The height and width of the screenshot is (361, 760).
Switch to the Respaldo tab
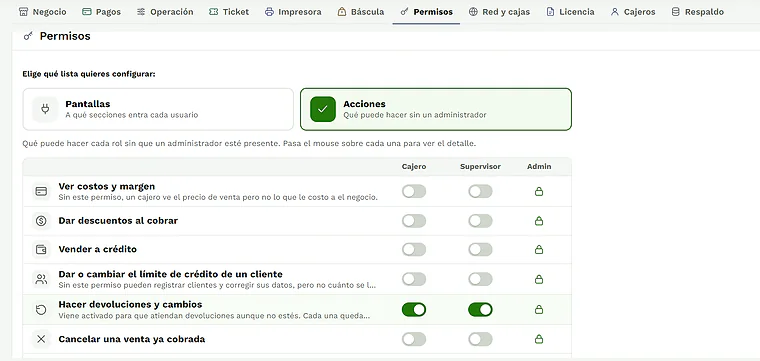point(698,12)
